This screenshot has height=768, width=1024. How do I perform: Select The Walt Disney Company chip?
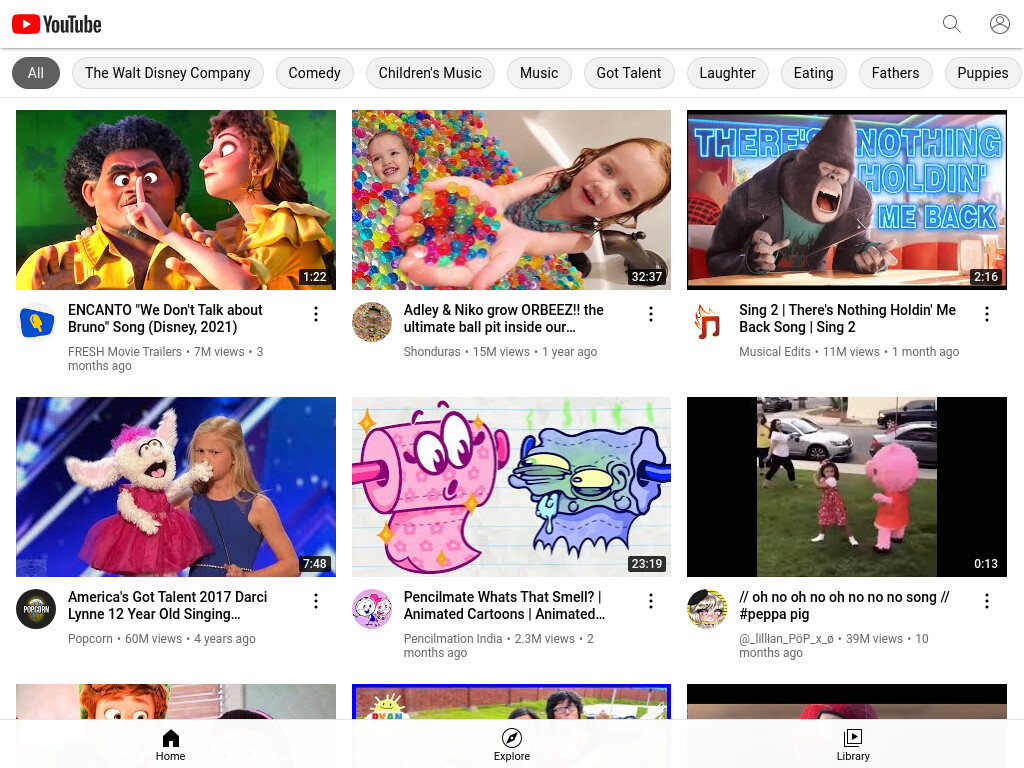coord(168,73)
